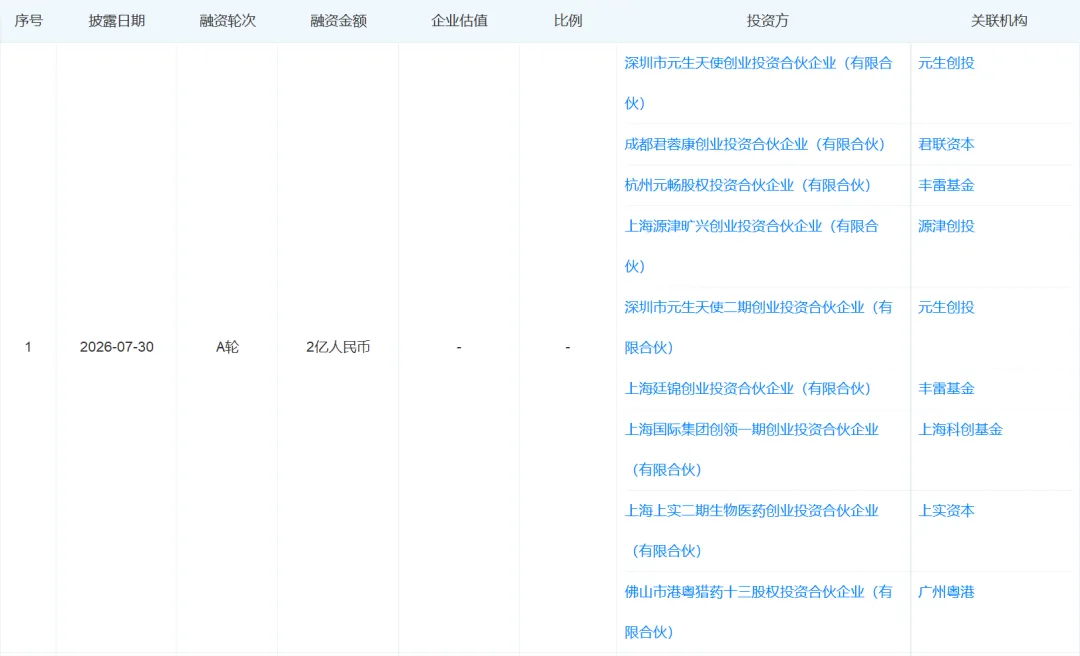The image size is (1080, 656).
Task: Click the 投资方 column header
Action: pos(767,21)
